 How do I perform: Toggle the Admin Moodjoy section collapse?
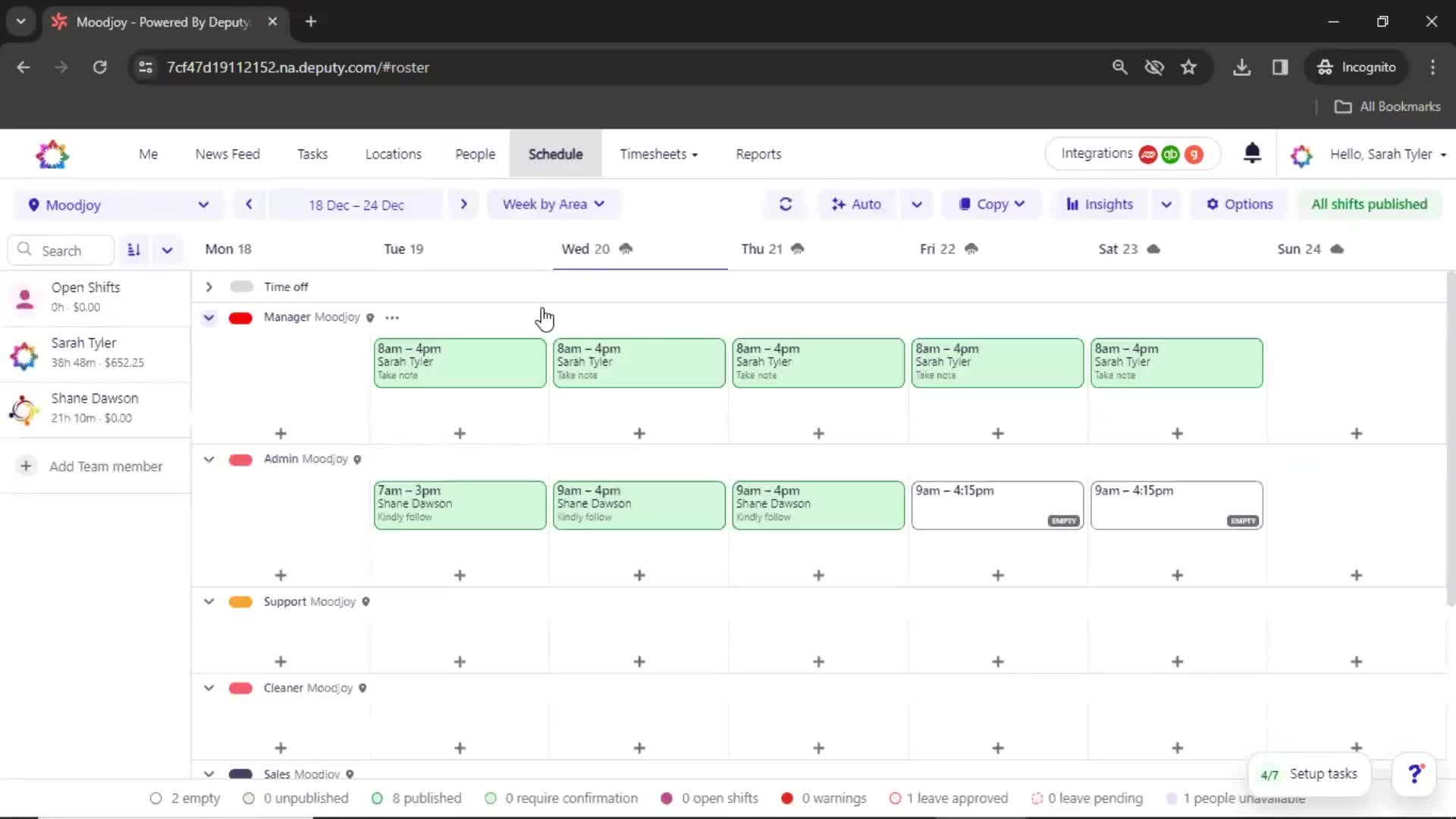point(208,458)
